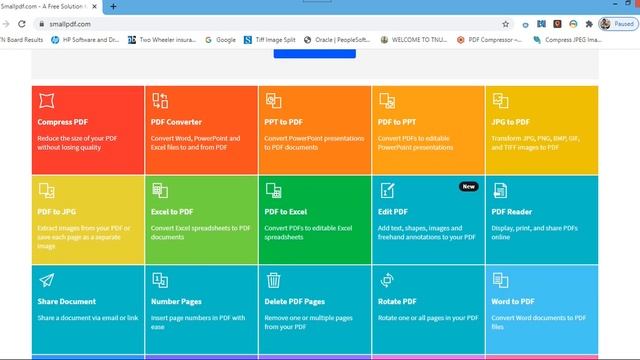Screen dimensions: 640x360
Task: Open the Excel to PDF title link
Action: 172,212
